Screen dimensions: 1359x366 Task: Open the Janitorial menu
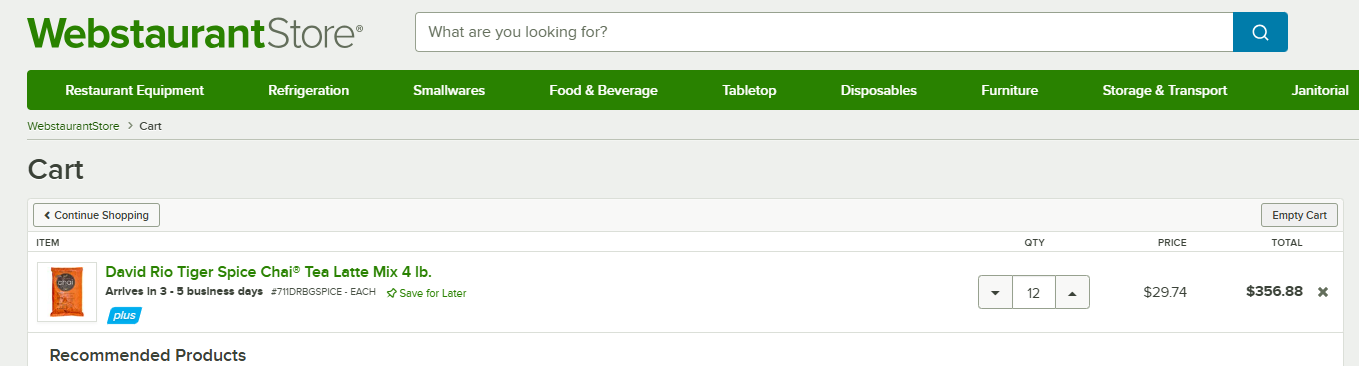coord(1320,90)
